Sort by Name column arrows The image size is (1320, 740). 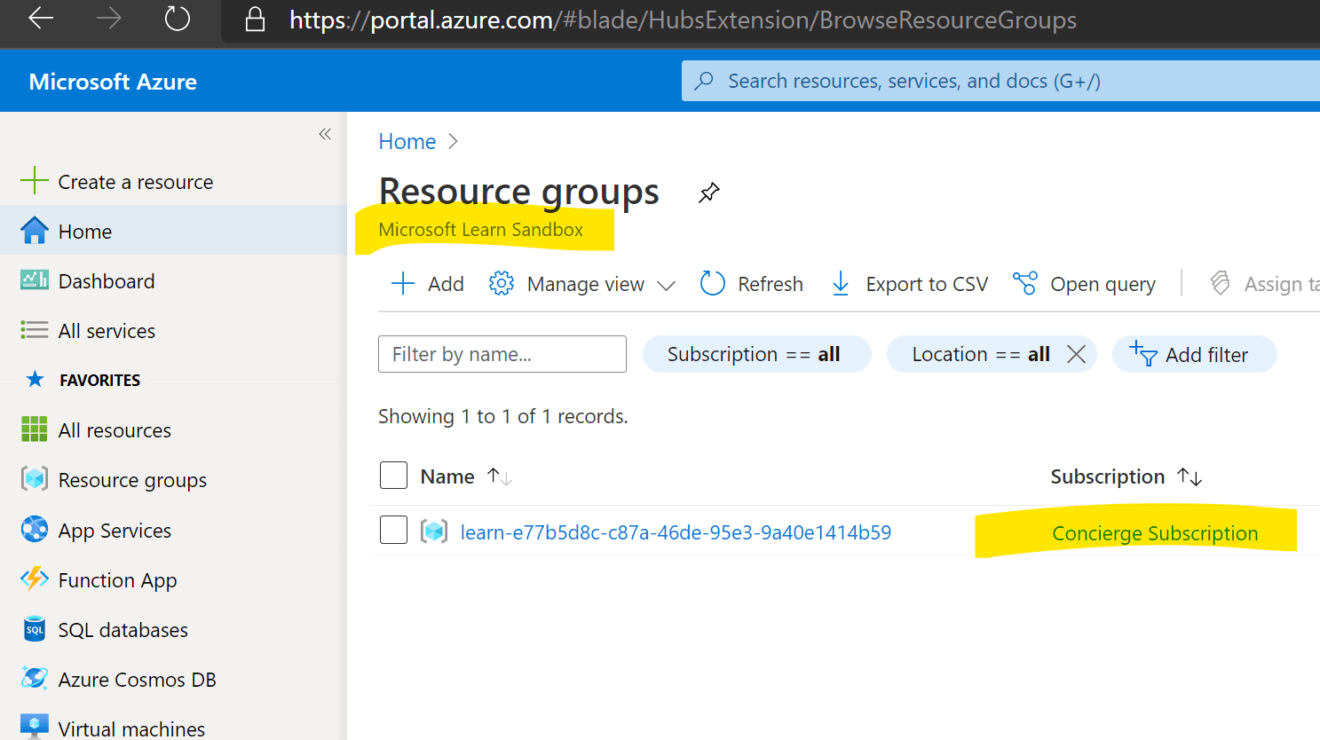pyautogui.click(x=499, y=477)
